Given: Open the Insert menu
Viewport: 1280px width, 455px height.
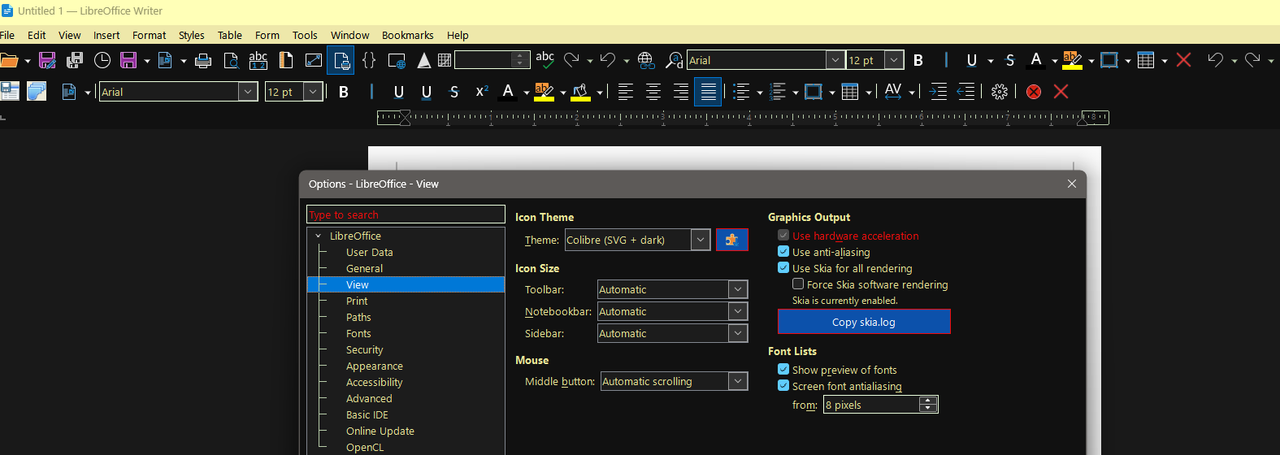Looking at the screenshot, I should tap(106, 35).
